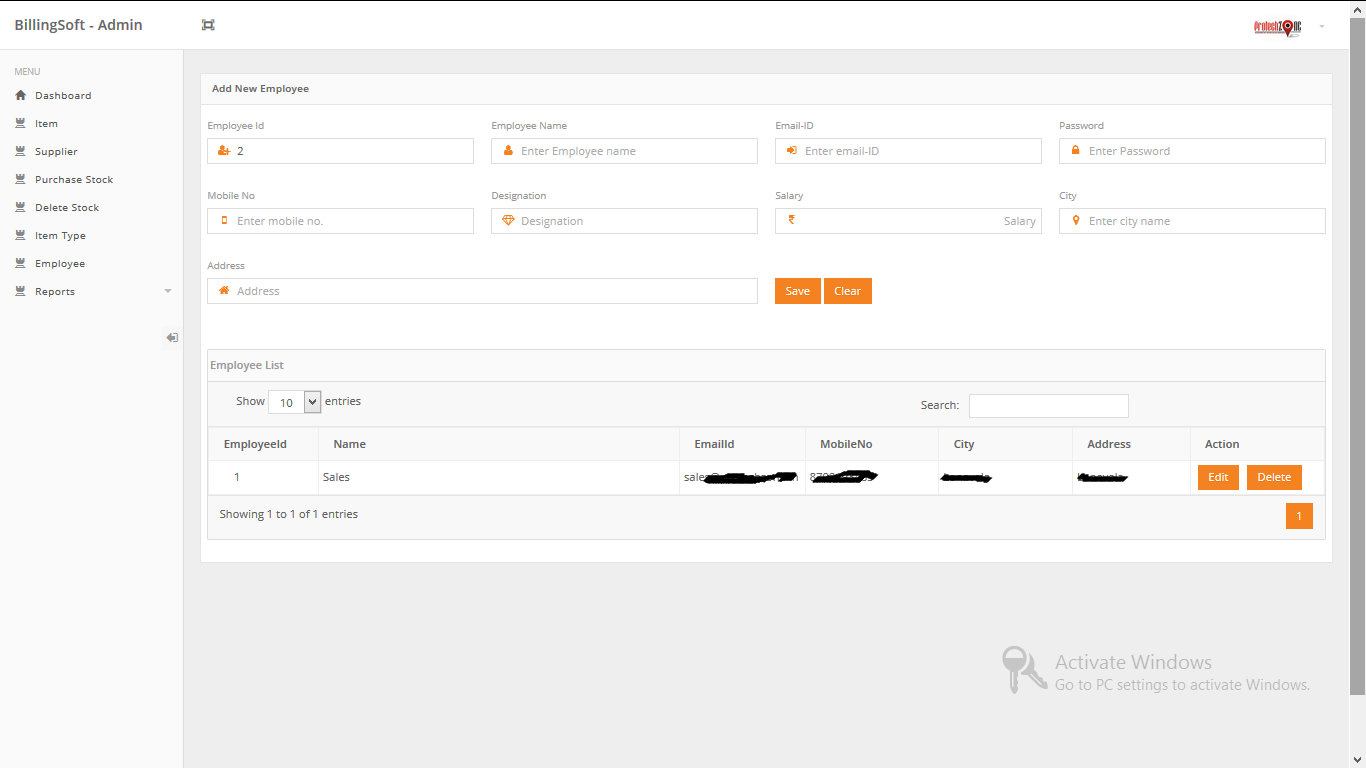The width and height of the screenshot is (1366, 768).
Task: Collapse sidebar using the arrow icon
Action: [172, 338]
